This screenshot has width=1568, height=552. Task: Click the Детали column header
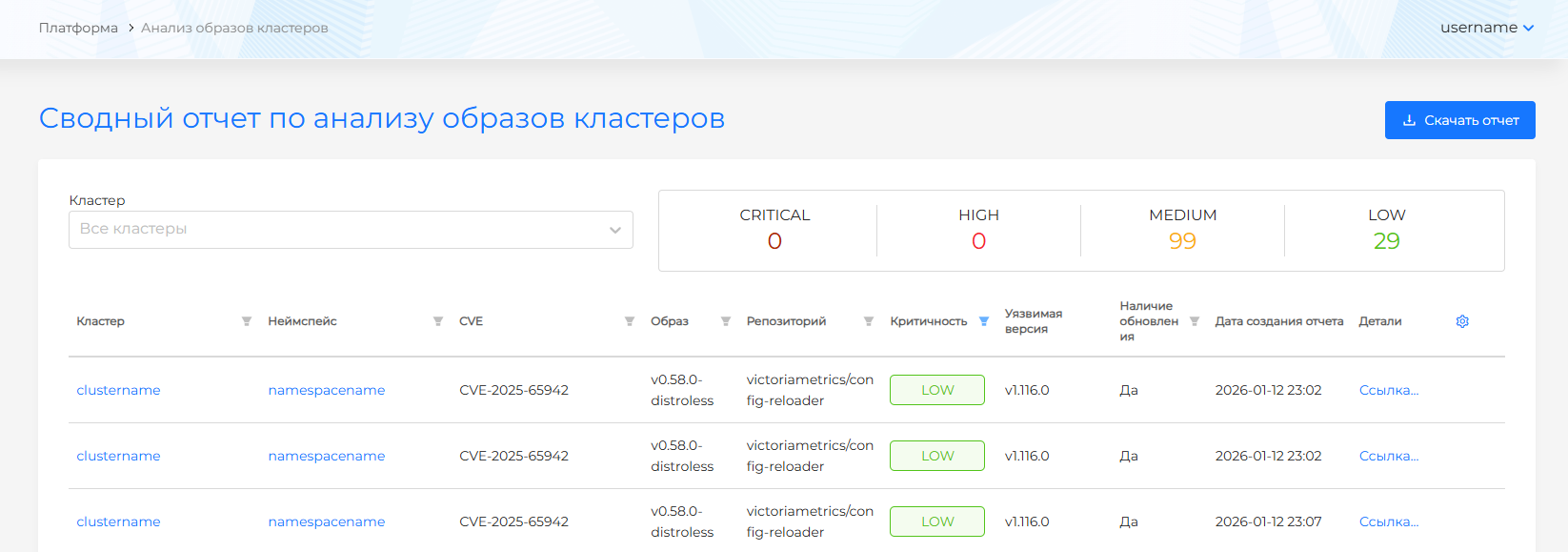click(x=1380, y=321)
